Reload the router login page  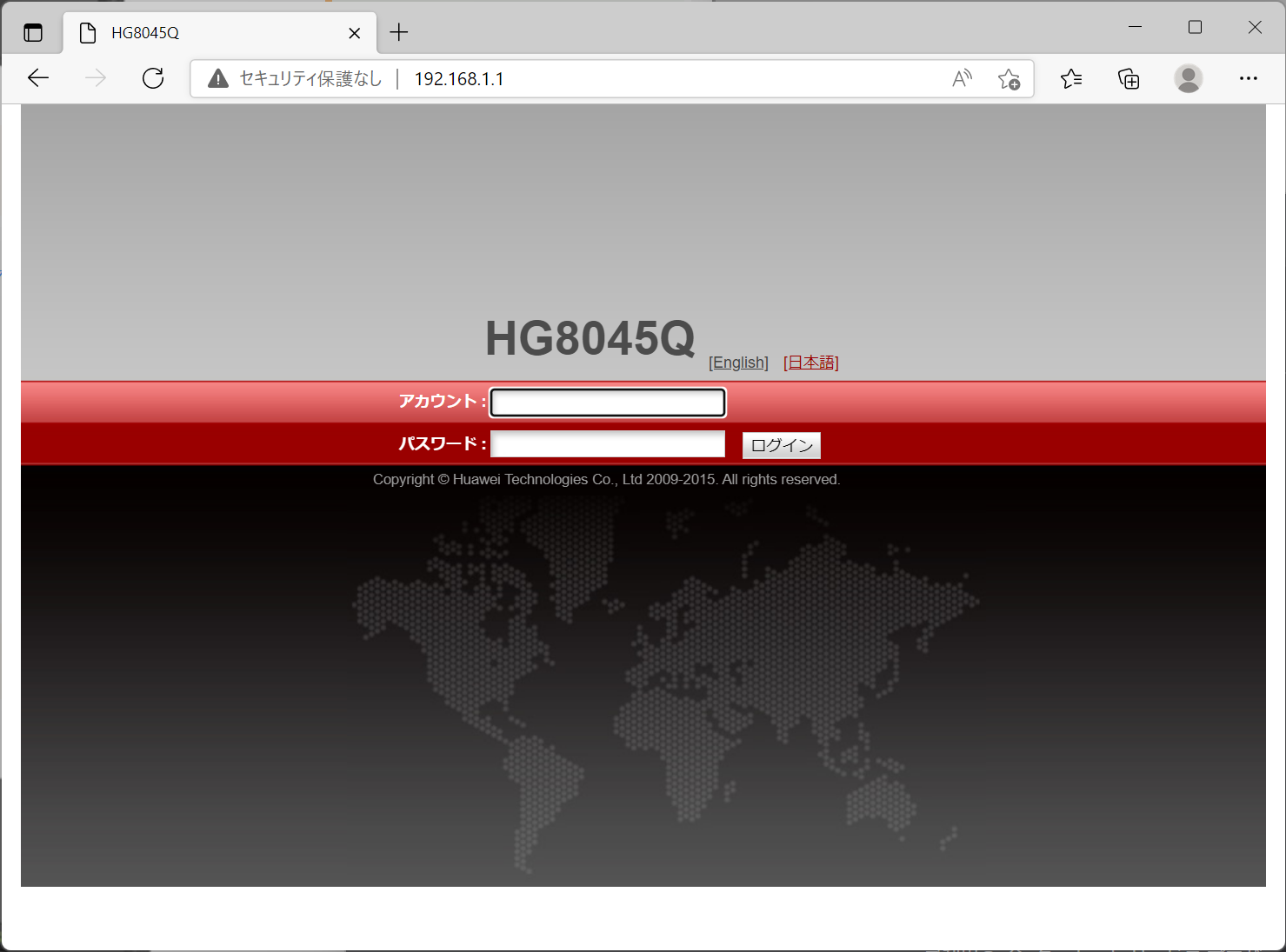click(x=153, y=78)
